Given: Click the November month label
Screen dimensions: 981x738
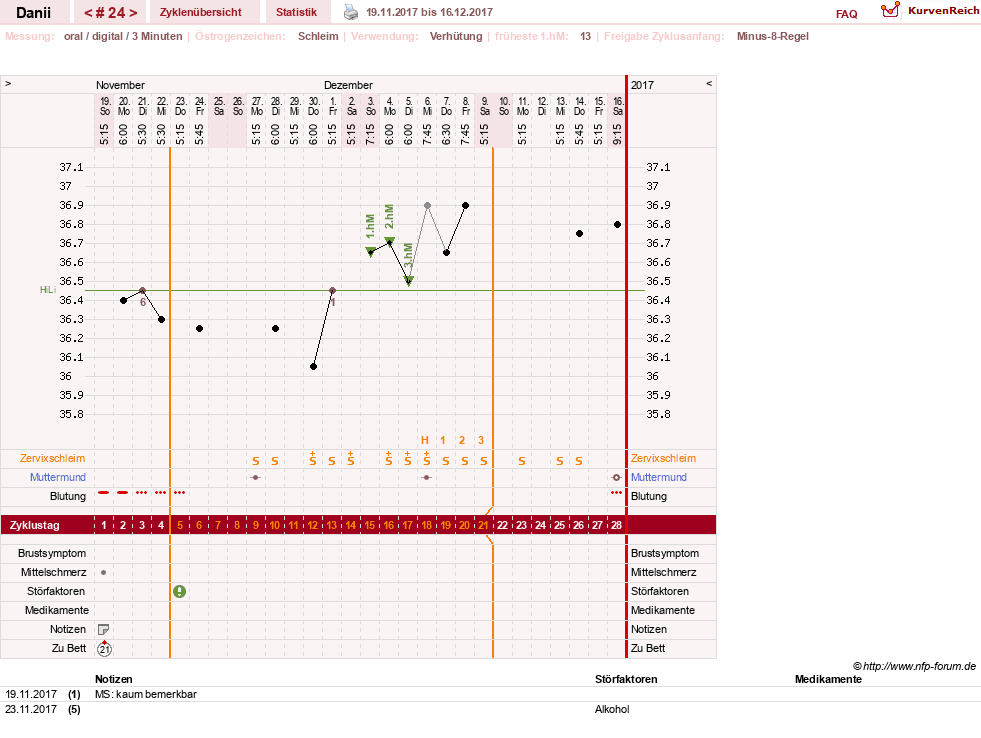Looking at the screenshot, I should click(120, 85).
